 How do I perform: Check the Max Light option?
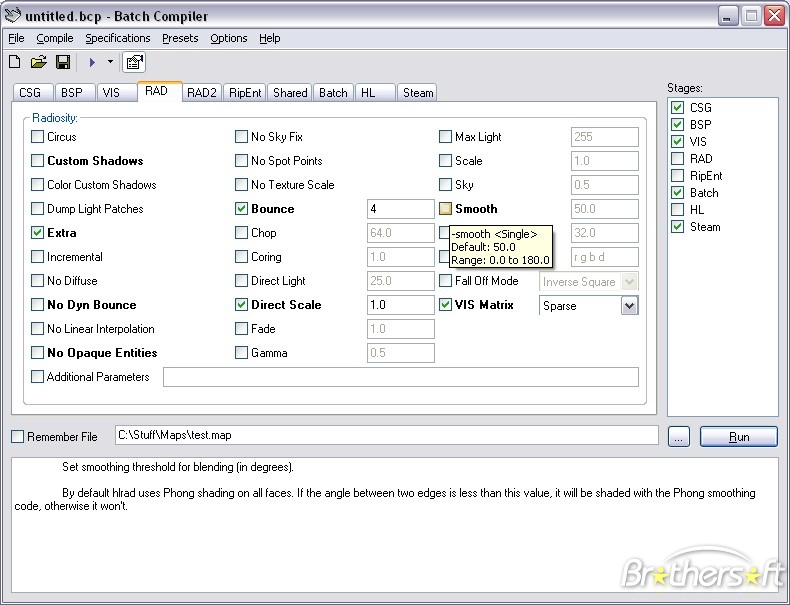coord(445,137)
